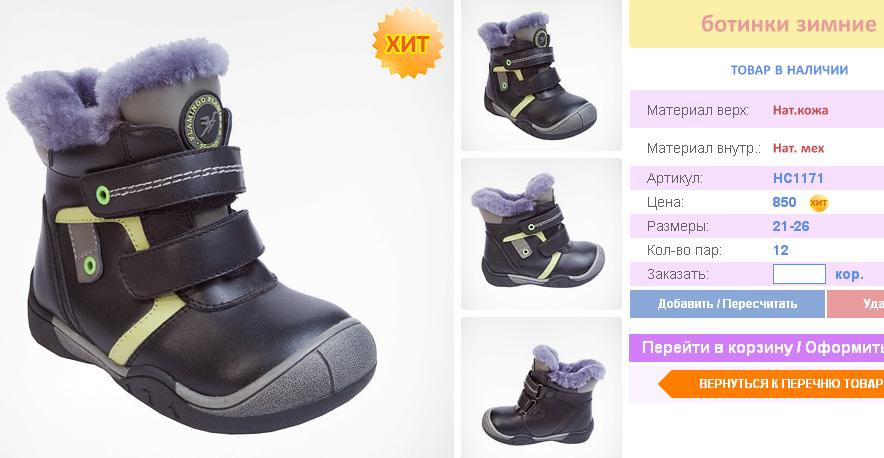Click the orange arrow tip of return banner

point(668,384)
